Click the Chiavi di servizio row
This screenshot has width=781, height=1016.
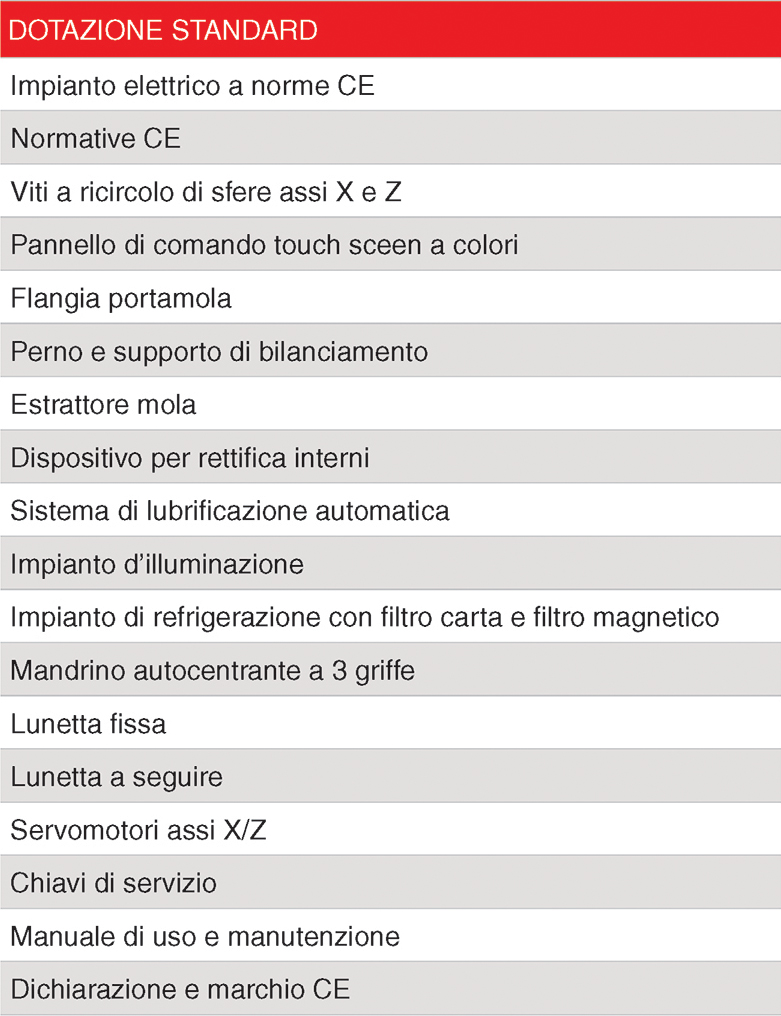pos(390,881)
